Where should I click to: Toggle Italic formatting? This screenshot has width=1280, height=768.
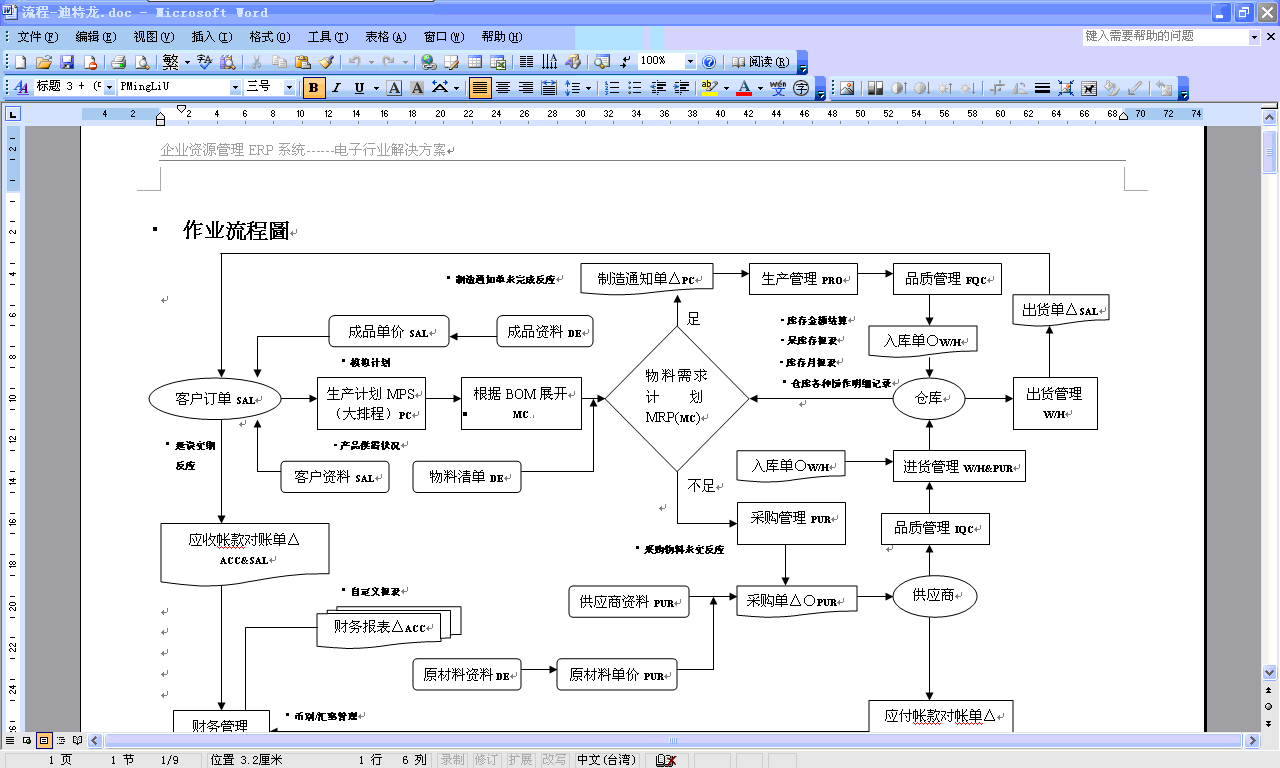[x=337, y=88]
